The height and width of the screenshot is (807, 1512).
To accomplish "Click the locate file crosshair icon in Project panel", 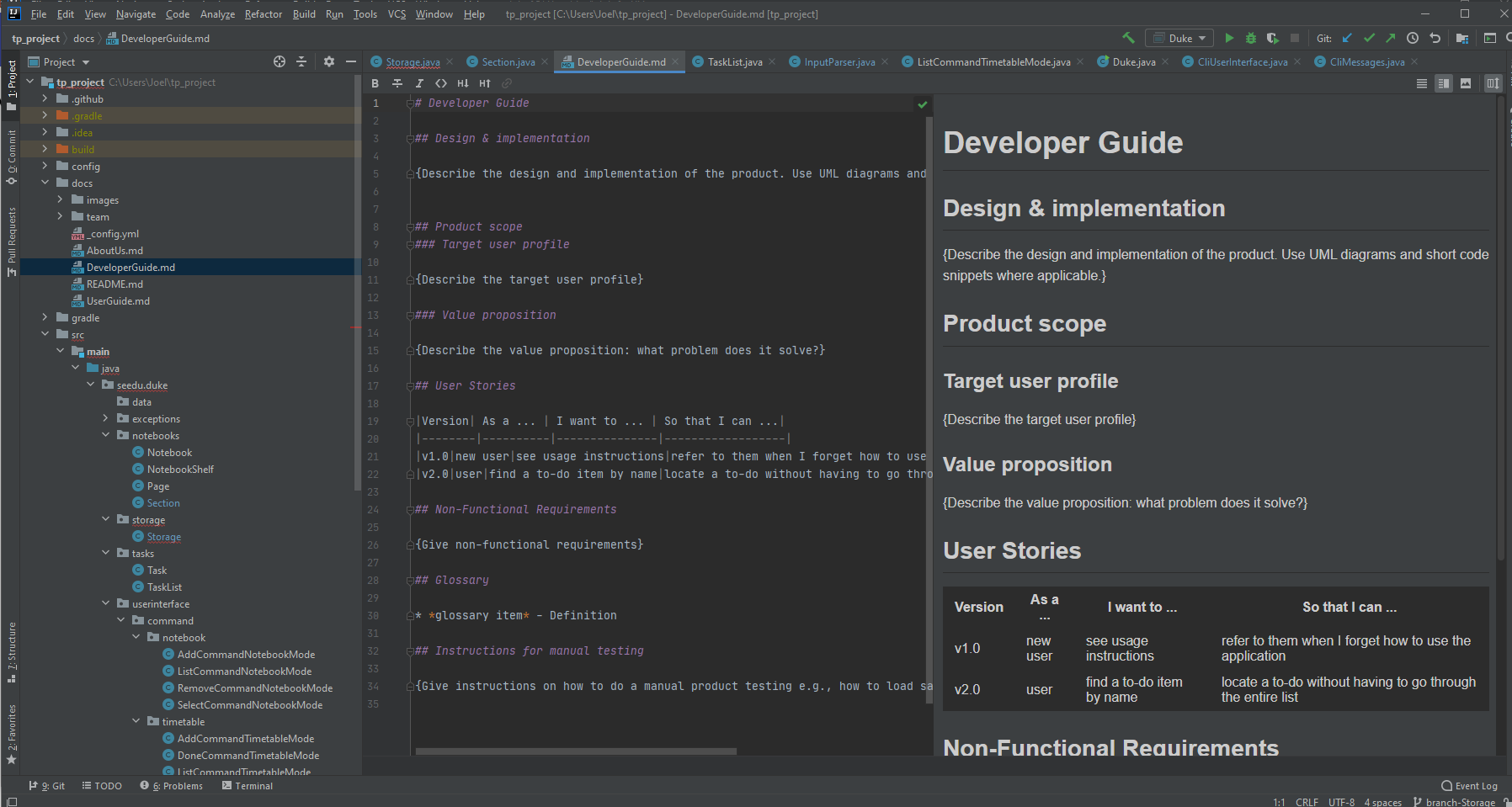I will 280,61.
